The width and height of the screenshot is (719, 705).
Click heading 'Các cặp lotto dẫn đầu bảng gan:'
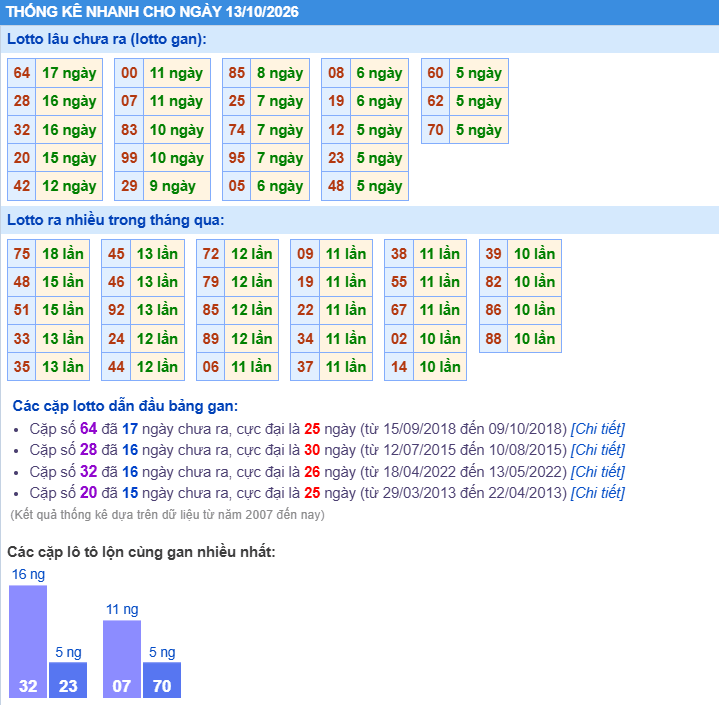pyautogui.click(x=125, y=406)
